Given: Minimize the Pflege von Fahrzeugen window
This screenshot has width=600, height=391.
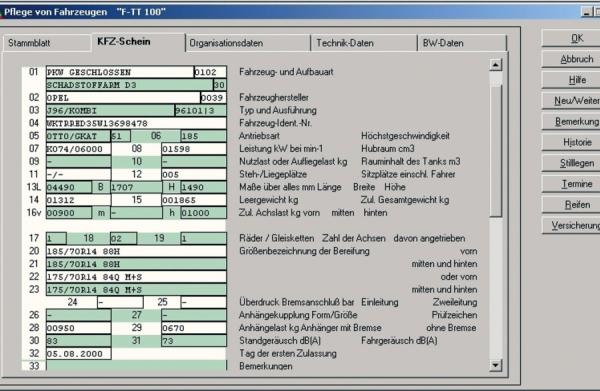Looking at the screenshot, I should [x=587, y=12].
